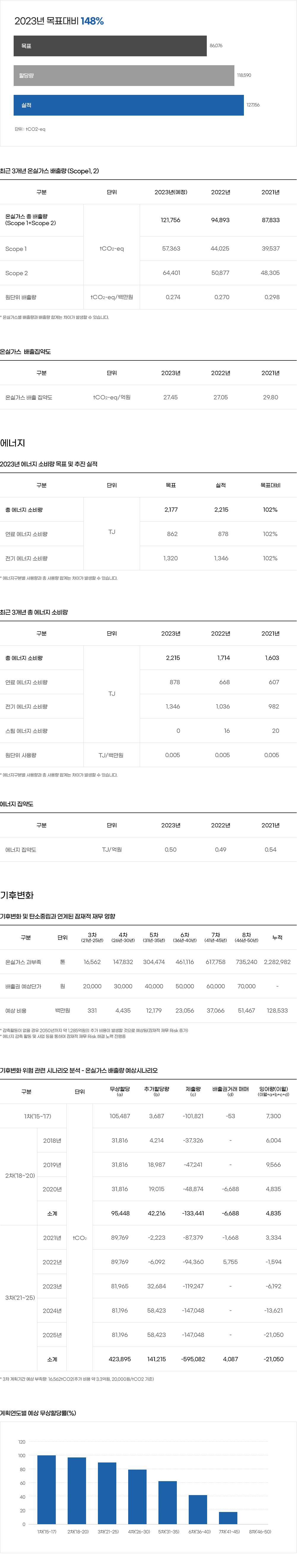Click the gray 할당량 bar
The width and height of the screenshot is (297, 1568).
pyautogui.click(x=124, y=76)
